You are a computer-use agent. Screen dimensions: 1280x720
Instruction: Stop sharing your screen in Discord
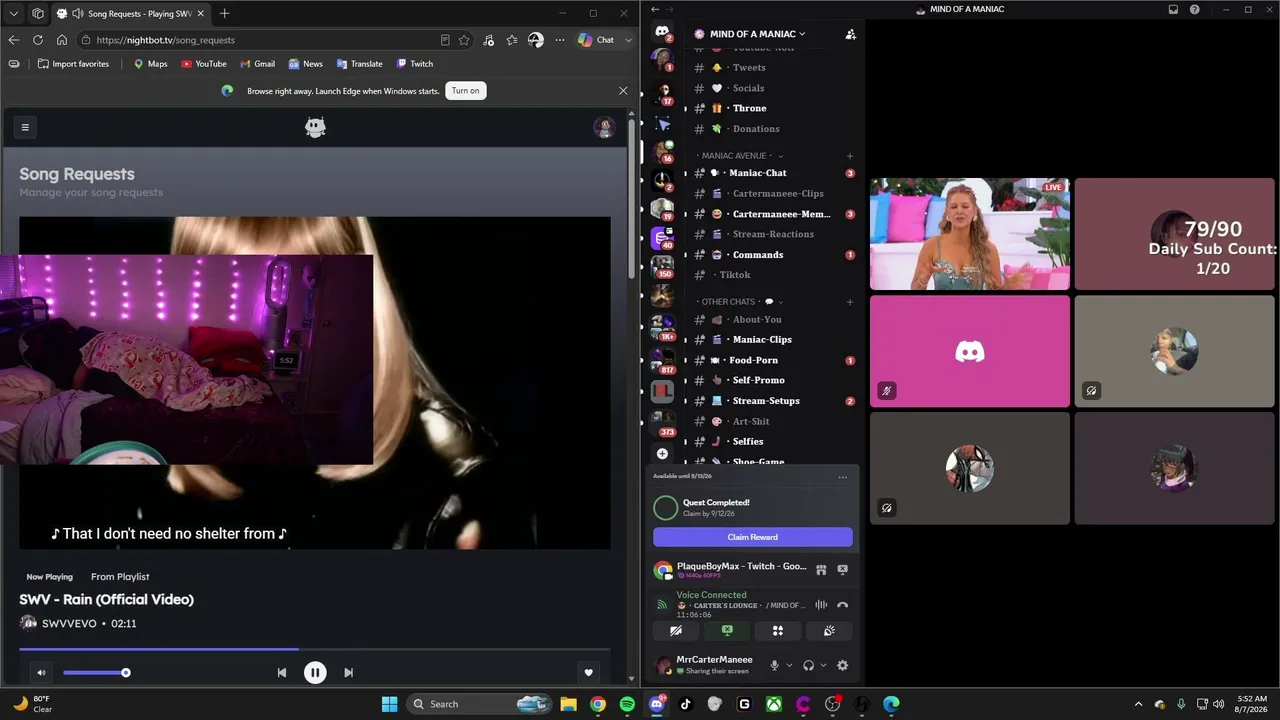[727, 631]
